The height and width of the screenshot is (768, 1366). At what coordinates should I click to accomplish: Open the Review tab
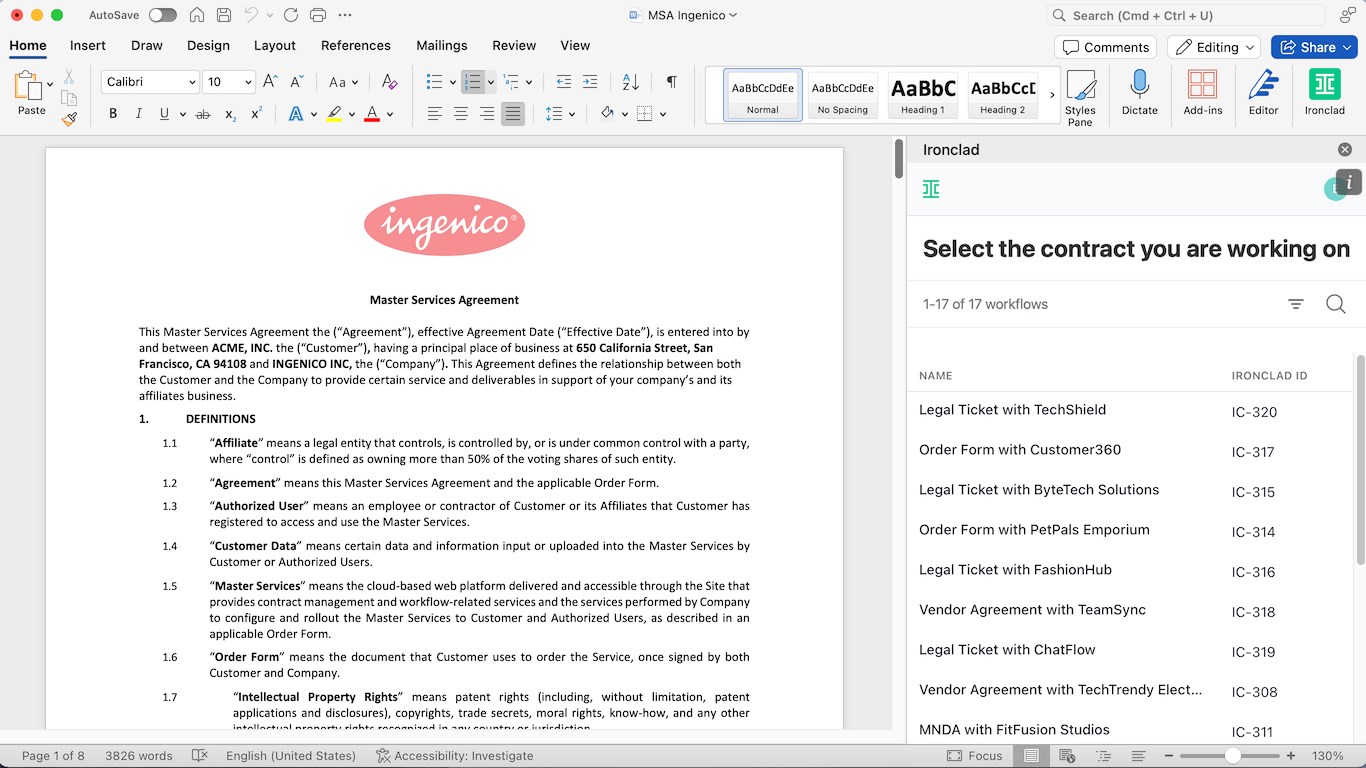(x=514, y=45)
